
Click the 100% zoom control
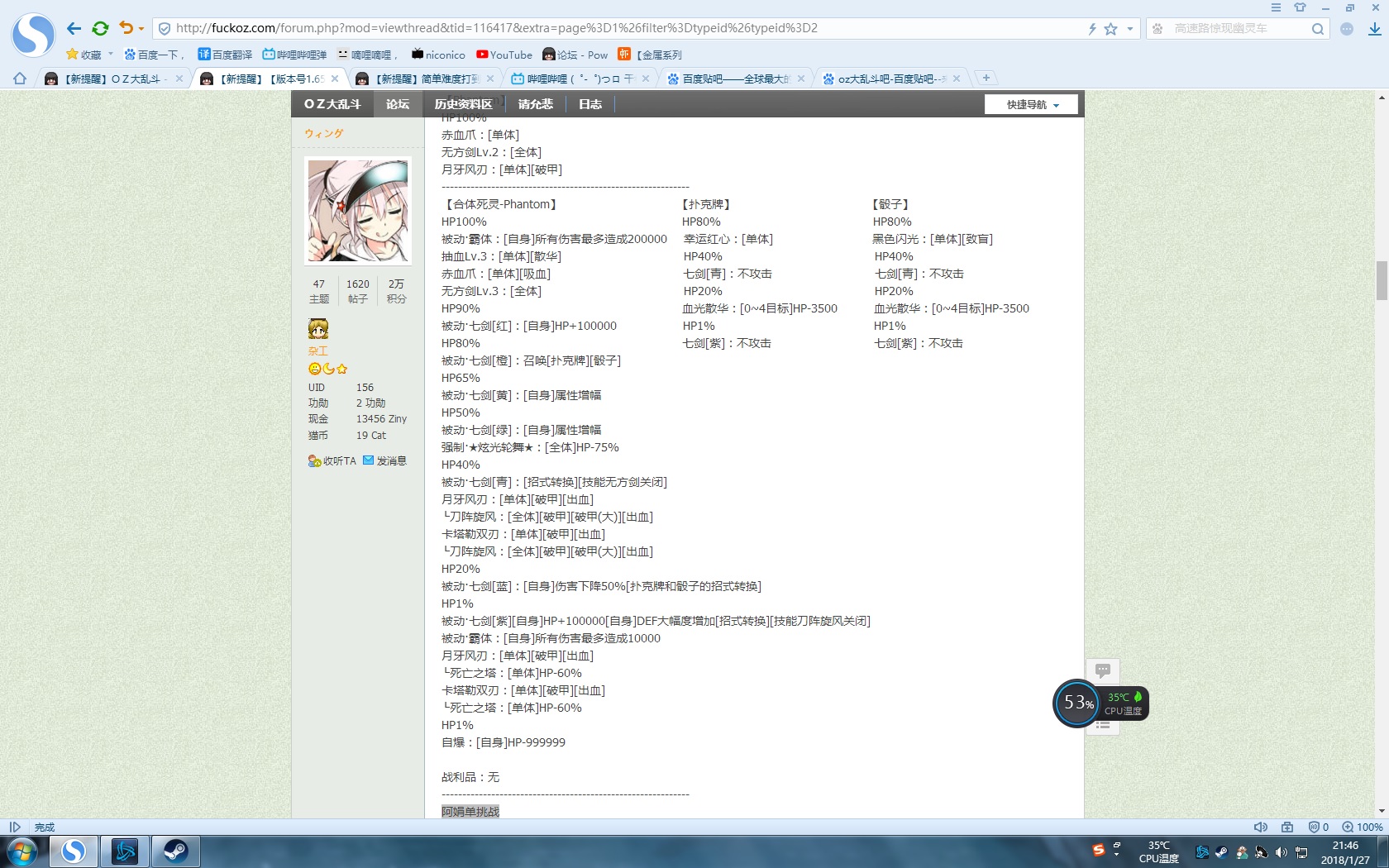1363,827
